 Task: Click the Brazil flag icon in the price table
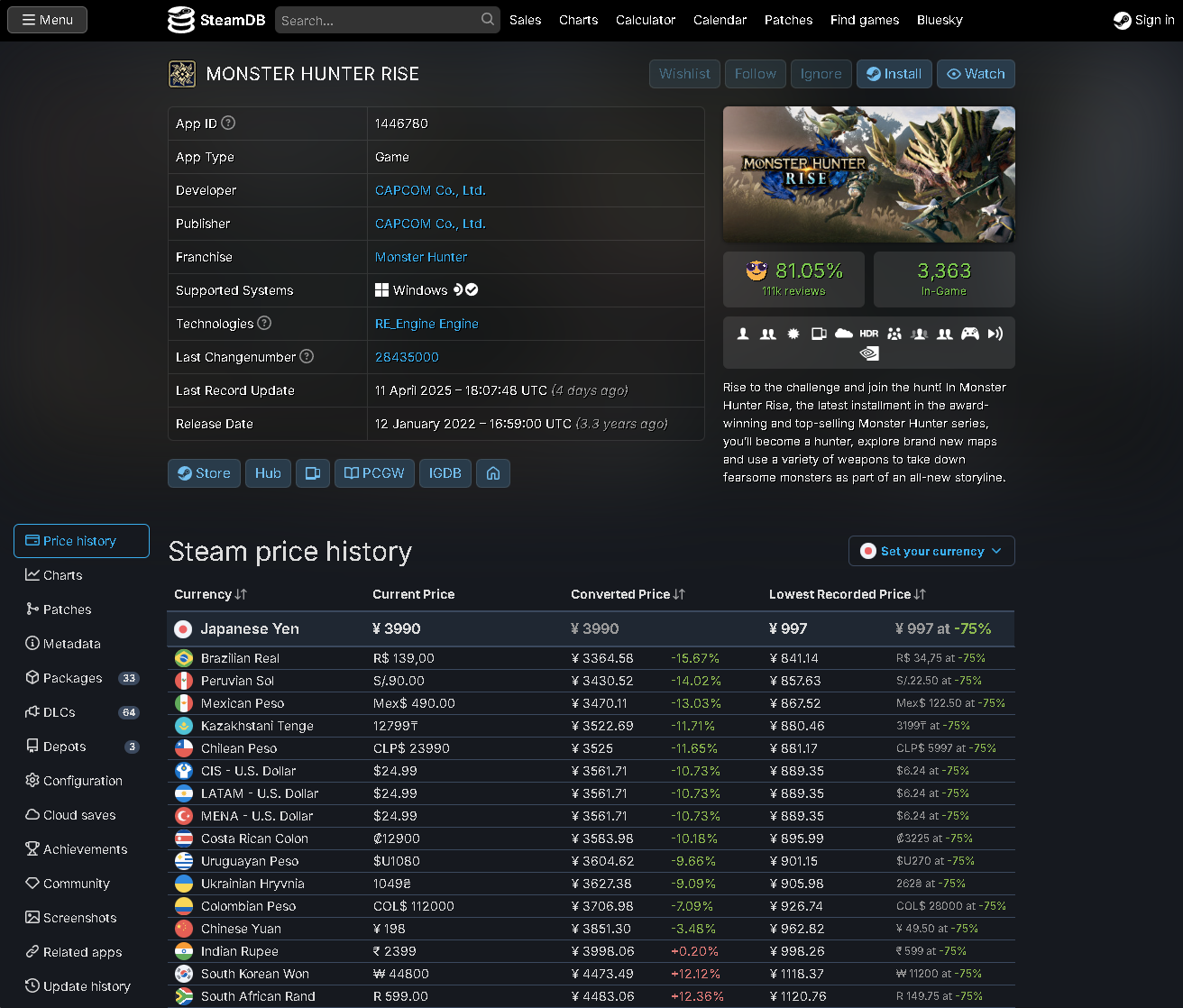coord(184,658)
